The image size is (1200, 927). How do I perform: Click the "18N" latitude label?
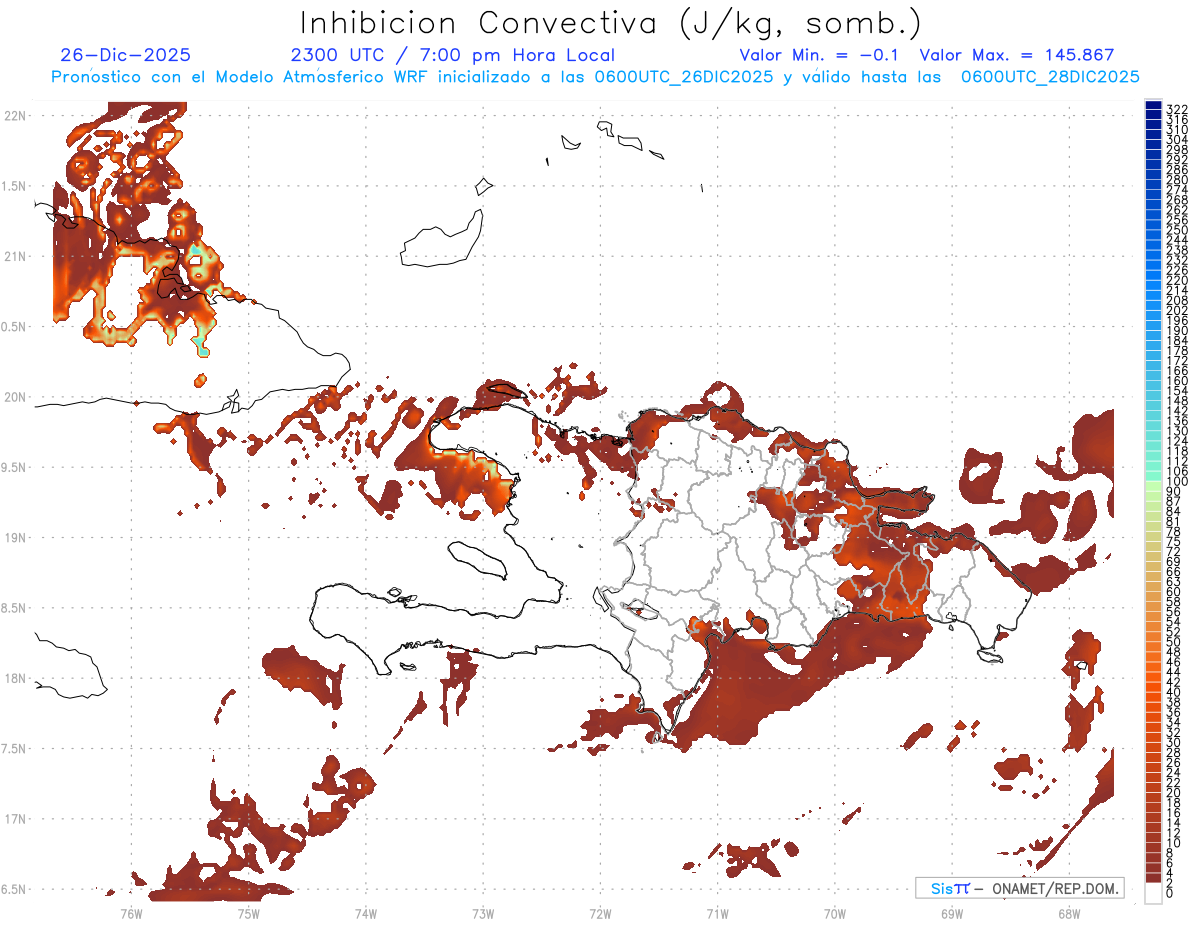pyautogui.click(x=15, y=678)
